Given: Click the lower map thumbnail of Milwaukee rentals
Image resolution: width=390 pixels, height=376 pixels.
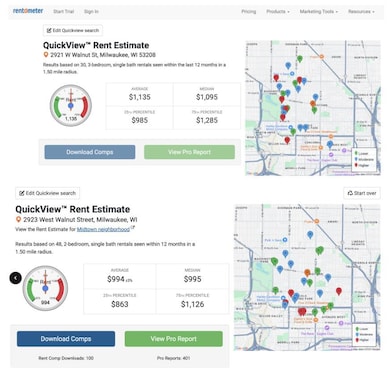Looking at the screenshot, I should 307,277.
